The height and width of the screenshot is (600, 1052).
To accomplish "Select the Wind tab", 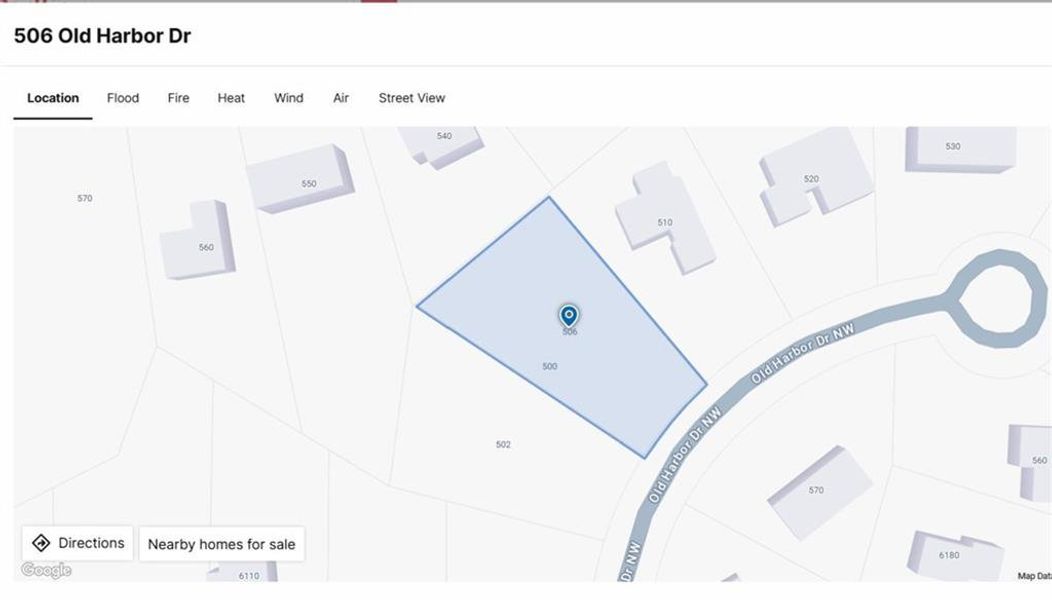I will 288,97.
